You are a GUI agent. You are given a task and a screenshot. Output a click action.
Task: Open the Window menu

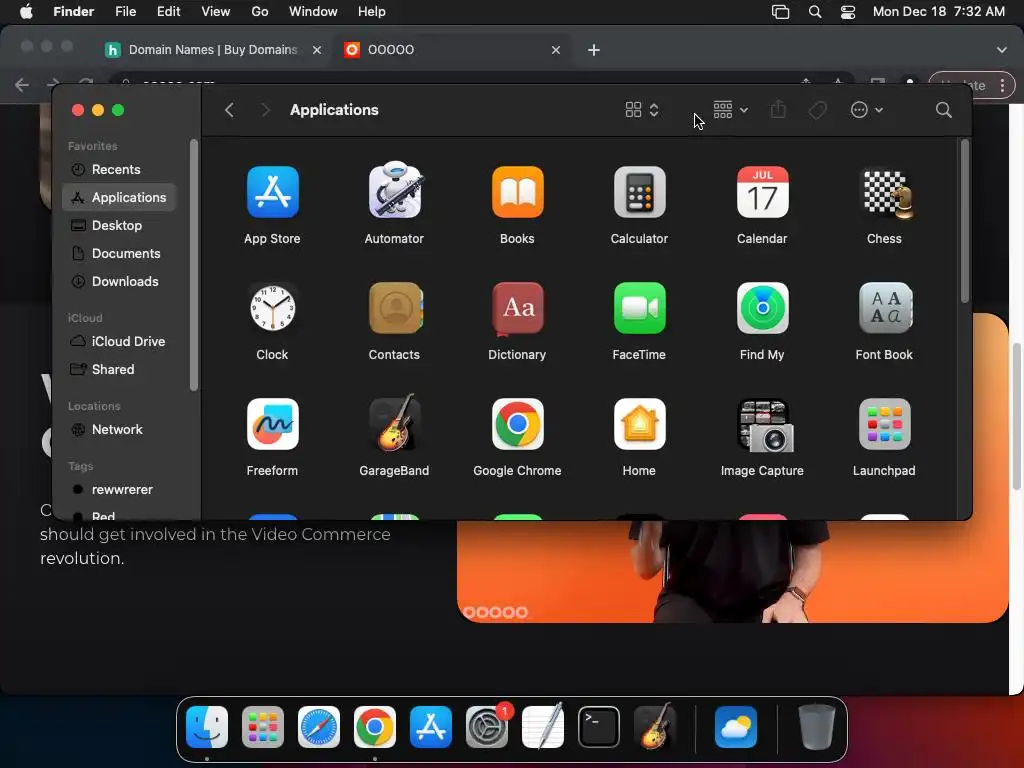point(313,12)
